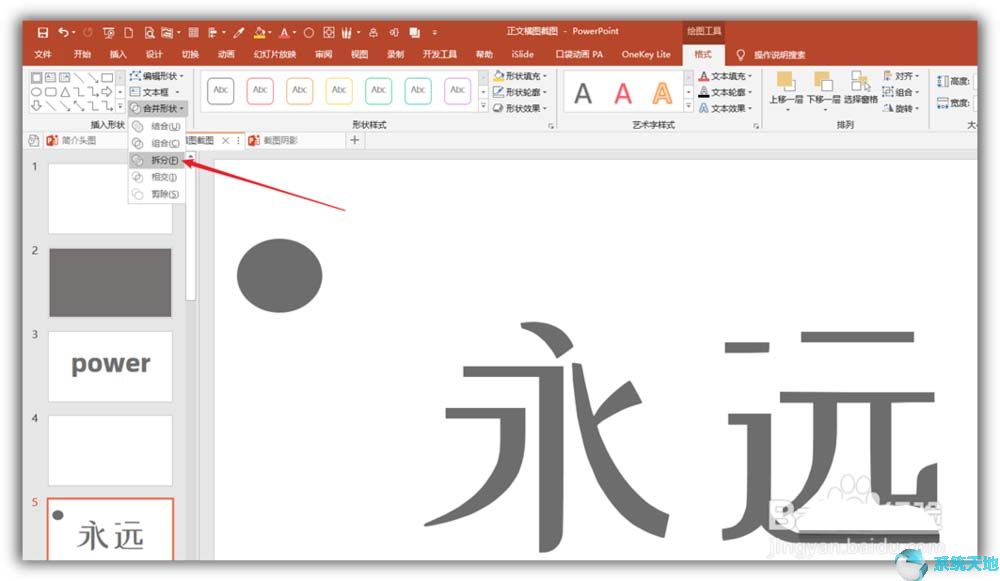Select the red outlined Abc shape style
Screen dimensions: 1000x581
[260, 91]
